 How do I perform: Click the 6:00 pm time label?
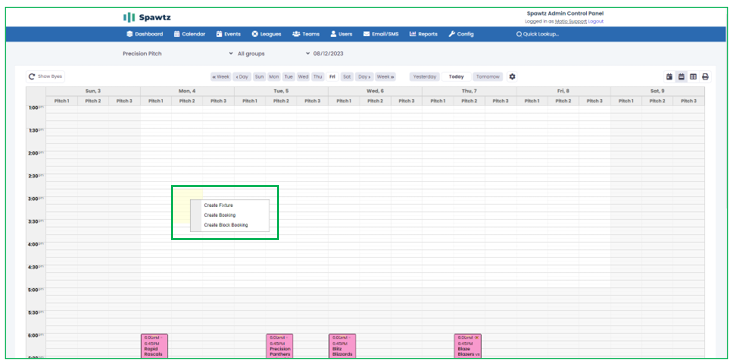click(36, 335)
